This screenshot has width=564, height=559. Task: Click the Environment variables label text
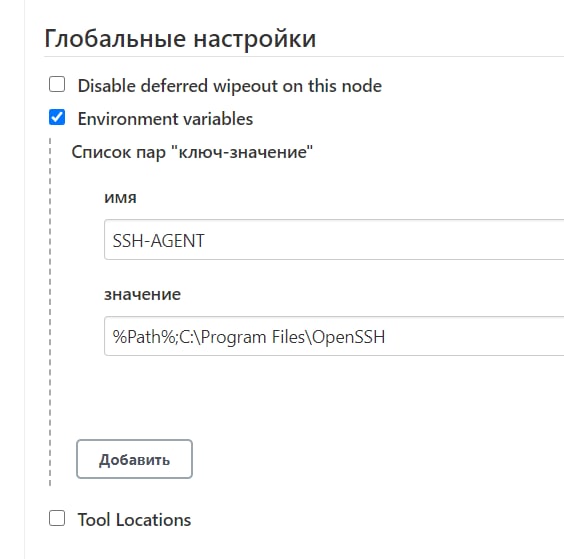[165, 119]
